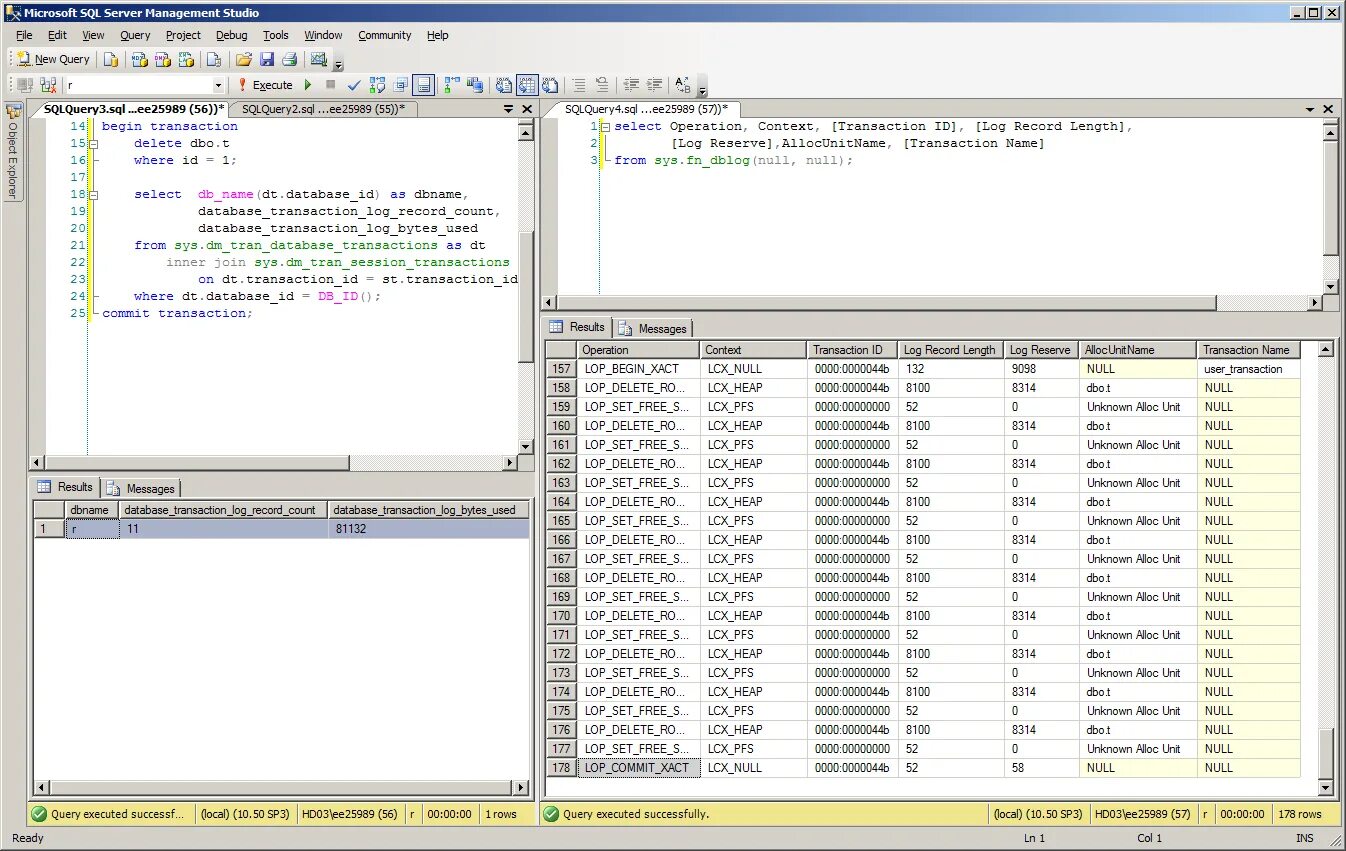
Task: Display the Estimated Execution Plan
Action: coord(377,85)
